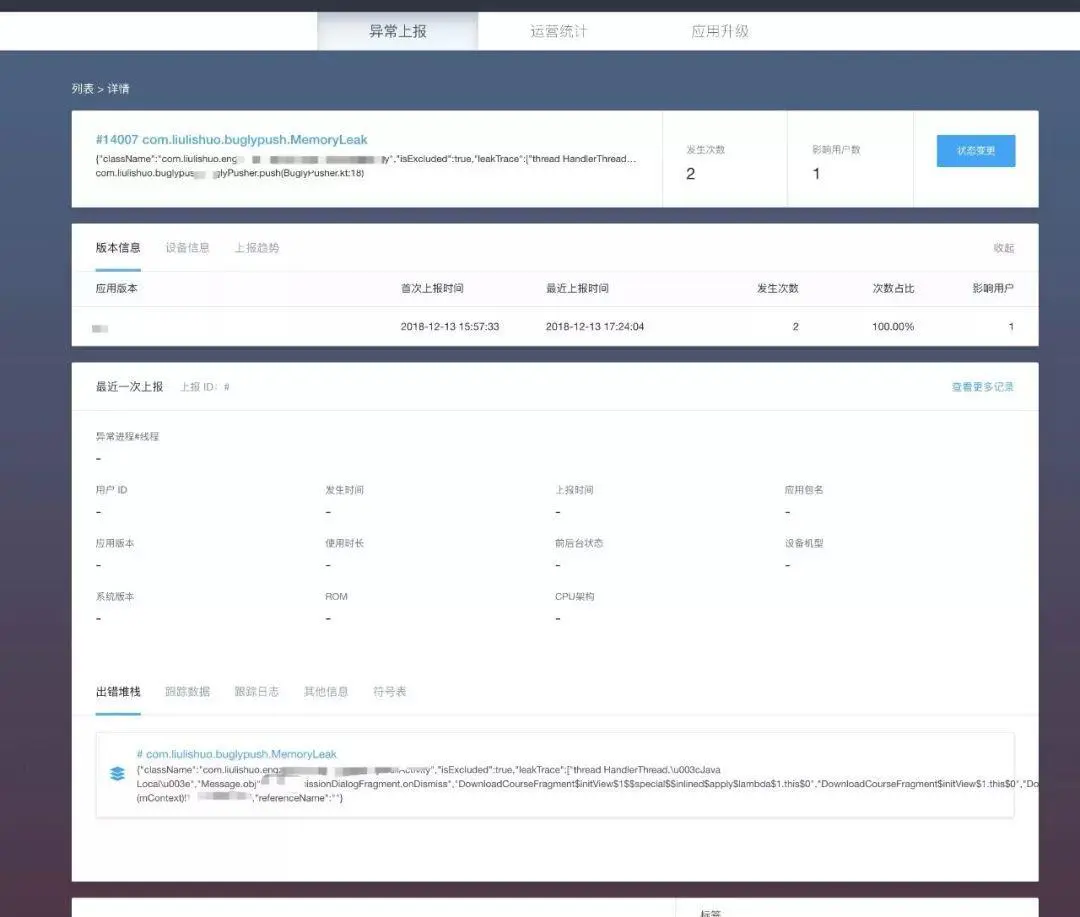
Task: Switch to 符号表 tab
Action: 390,691
